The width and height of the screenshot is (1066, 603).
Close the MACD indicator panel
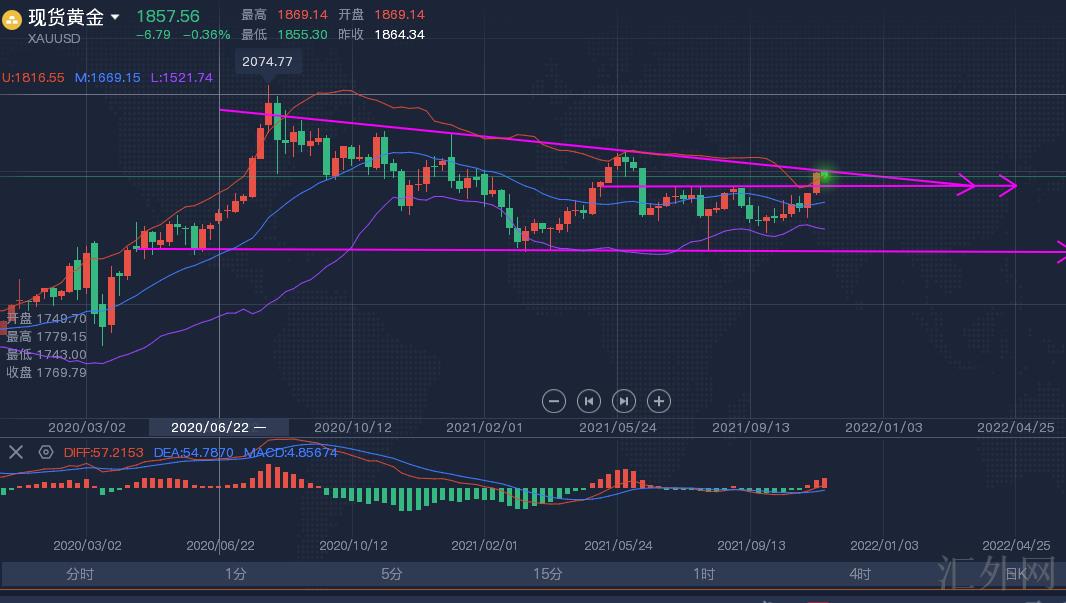pos(16,452)
